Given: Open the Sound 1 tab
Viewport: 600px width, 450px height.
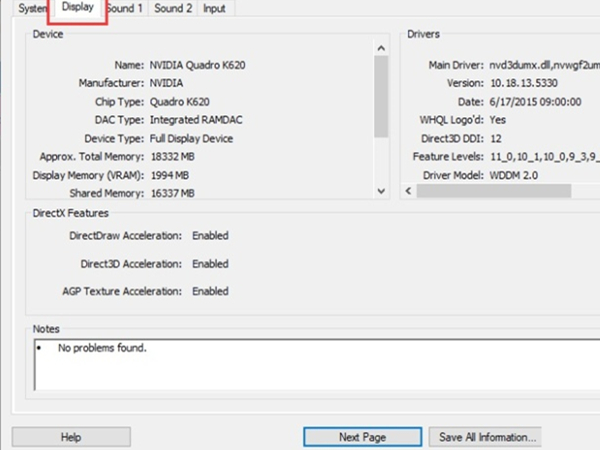Looking at the screenshot, I should coord(125,8).
